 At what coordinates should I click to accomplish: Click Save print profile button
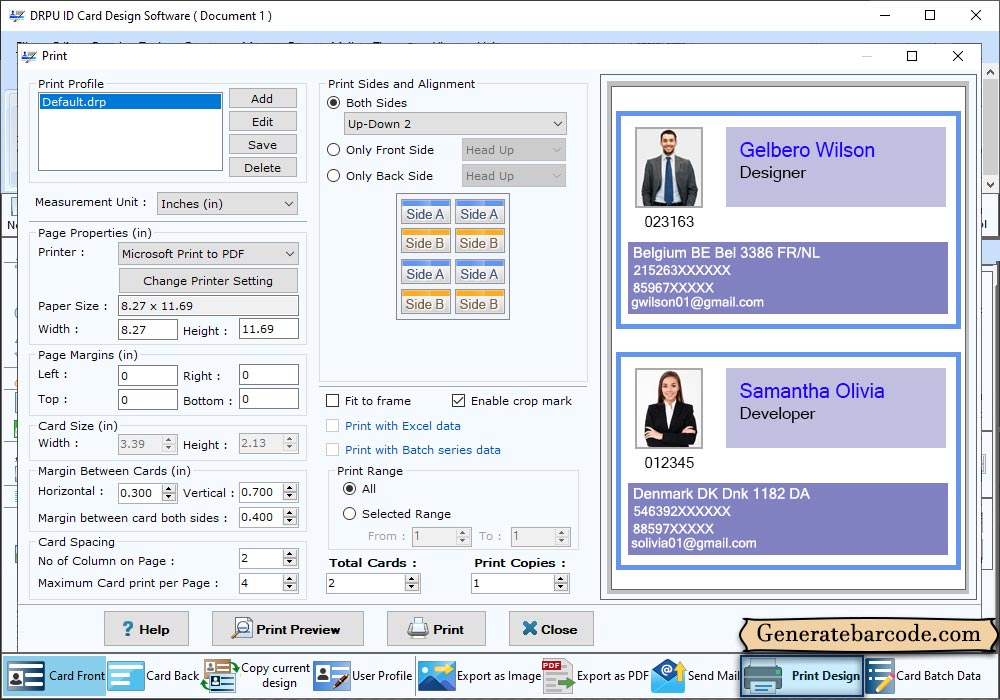(262, 145)
